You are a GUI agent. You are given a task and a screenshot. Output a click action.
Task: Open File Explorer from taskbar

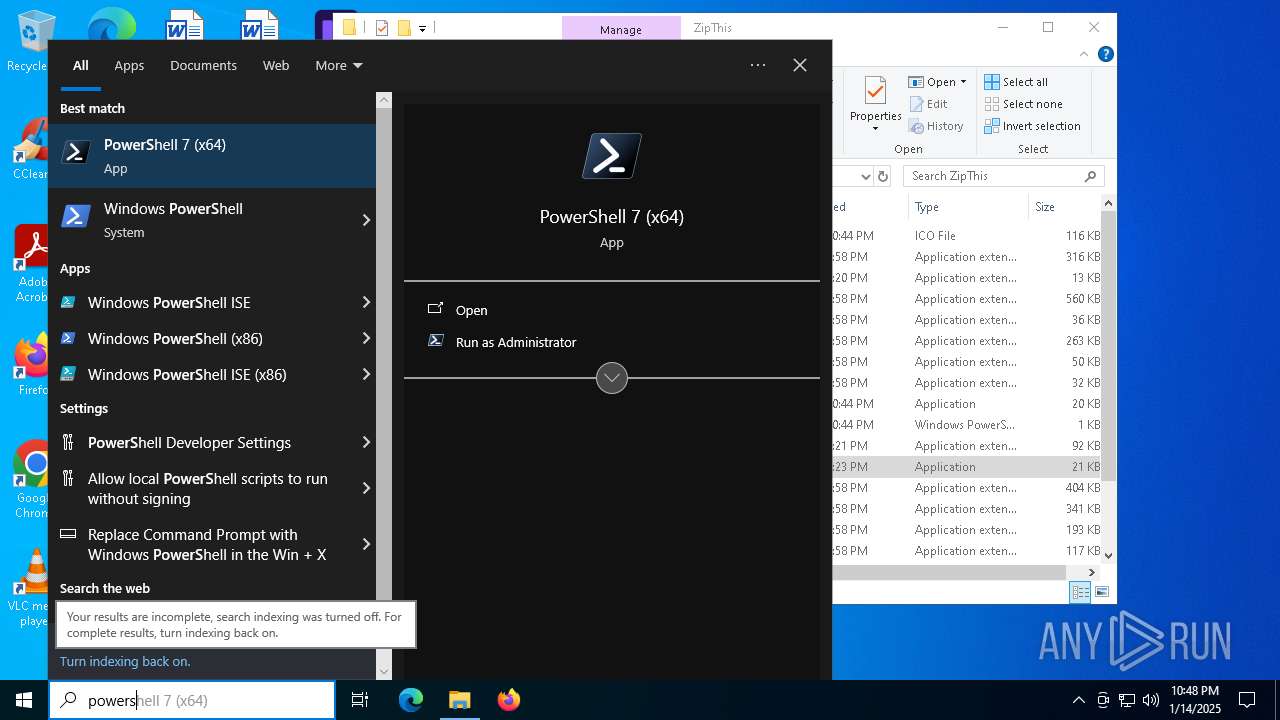[x=459, y=700]
